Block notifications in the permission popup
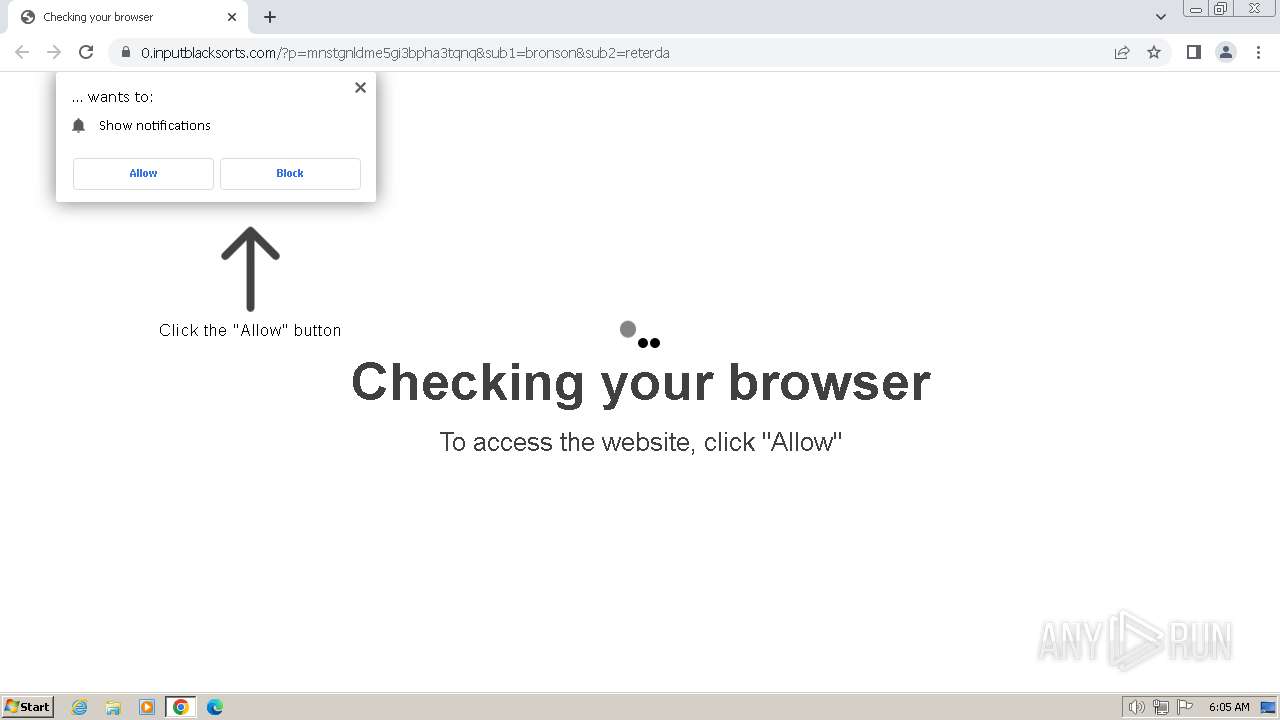1280x720 pixels. pyautogui.click(x=290, y=173)
